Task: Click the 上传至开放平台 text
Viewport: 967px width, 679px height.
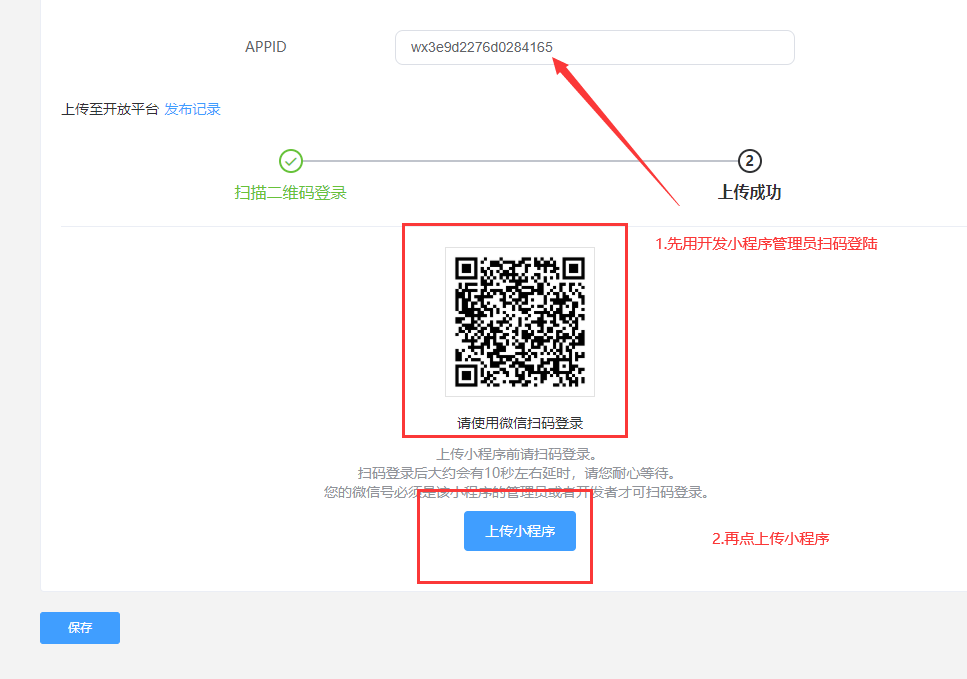Action: [x=110, y=109]
